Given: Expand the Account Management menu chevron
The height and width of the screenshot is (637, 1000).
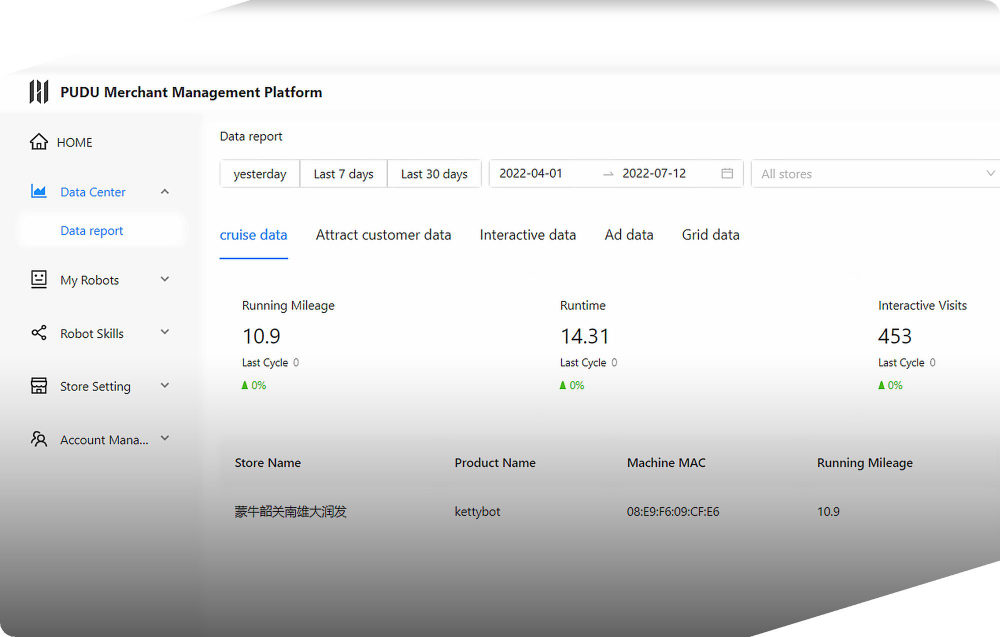Looking at the screenshot, I should (165, 439).
